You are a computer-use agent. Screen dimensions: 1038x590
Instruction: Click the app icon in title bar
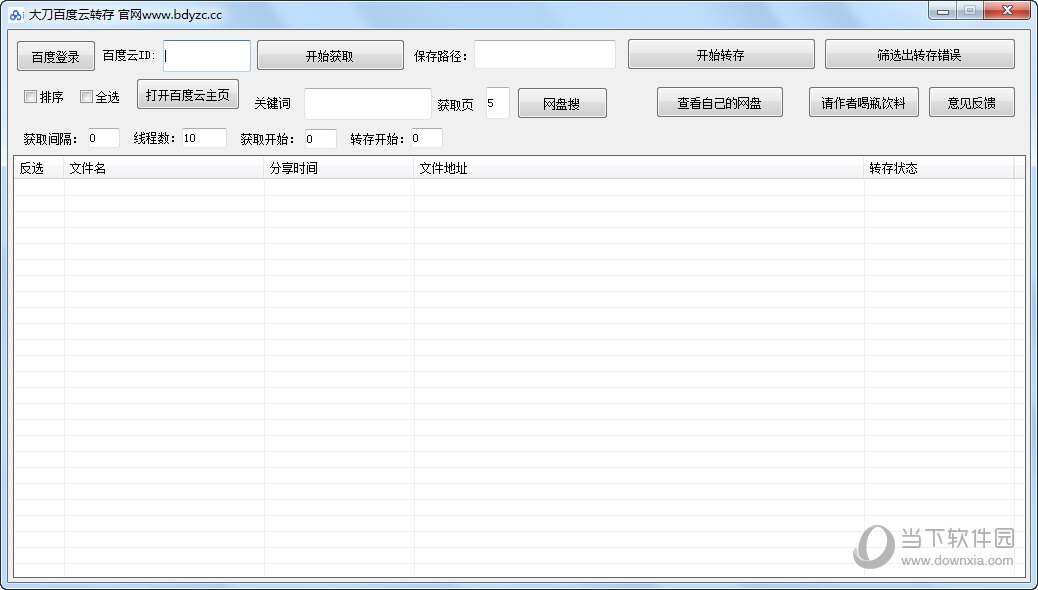click(16, 14)
